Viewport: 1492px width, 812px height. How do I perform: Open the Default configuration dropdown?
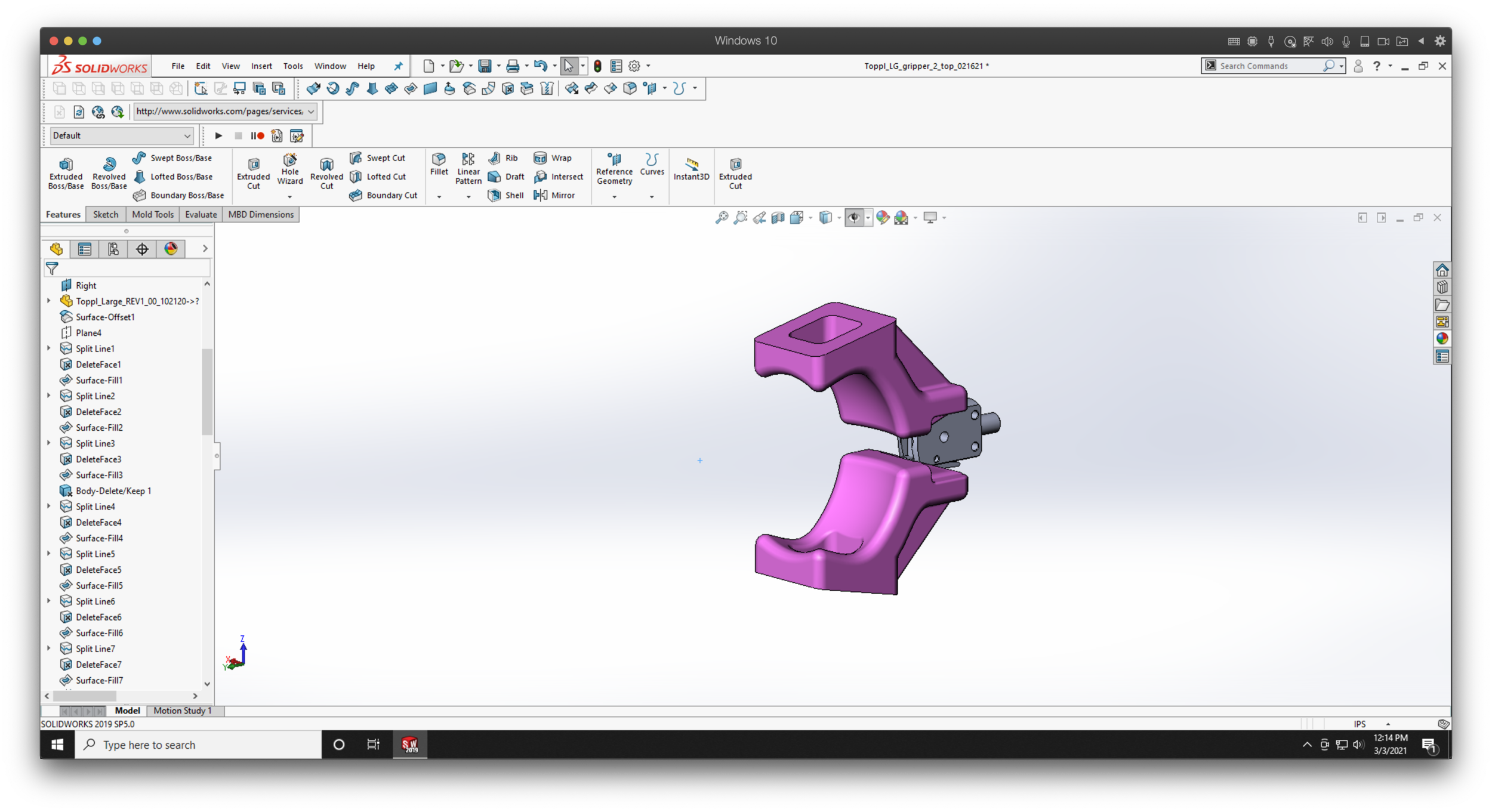122,136
